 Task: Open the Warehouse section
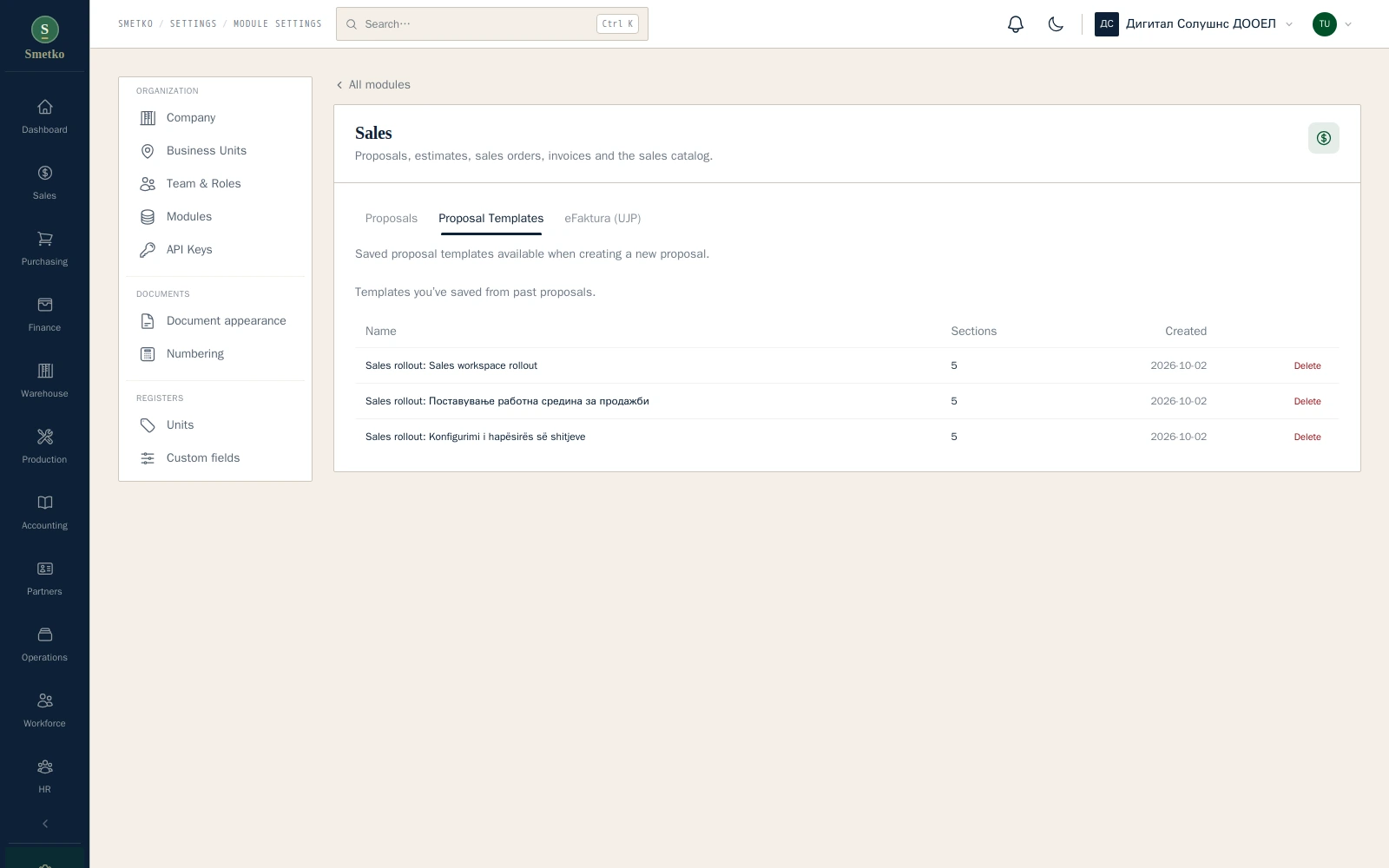[x=44, y=381]
